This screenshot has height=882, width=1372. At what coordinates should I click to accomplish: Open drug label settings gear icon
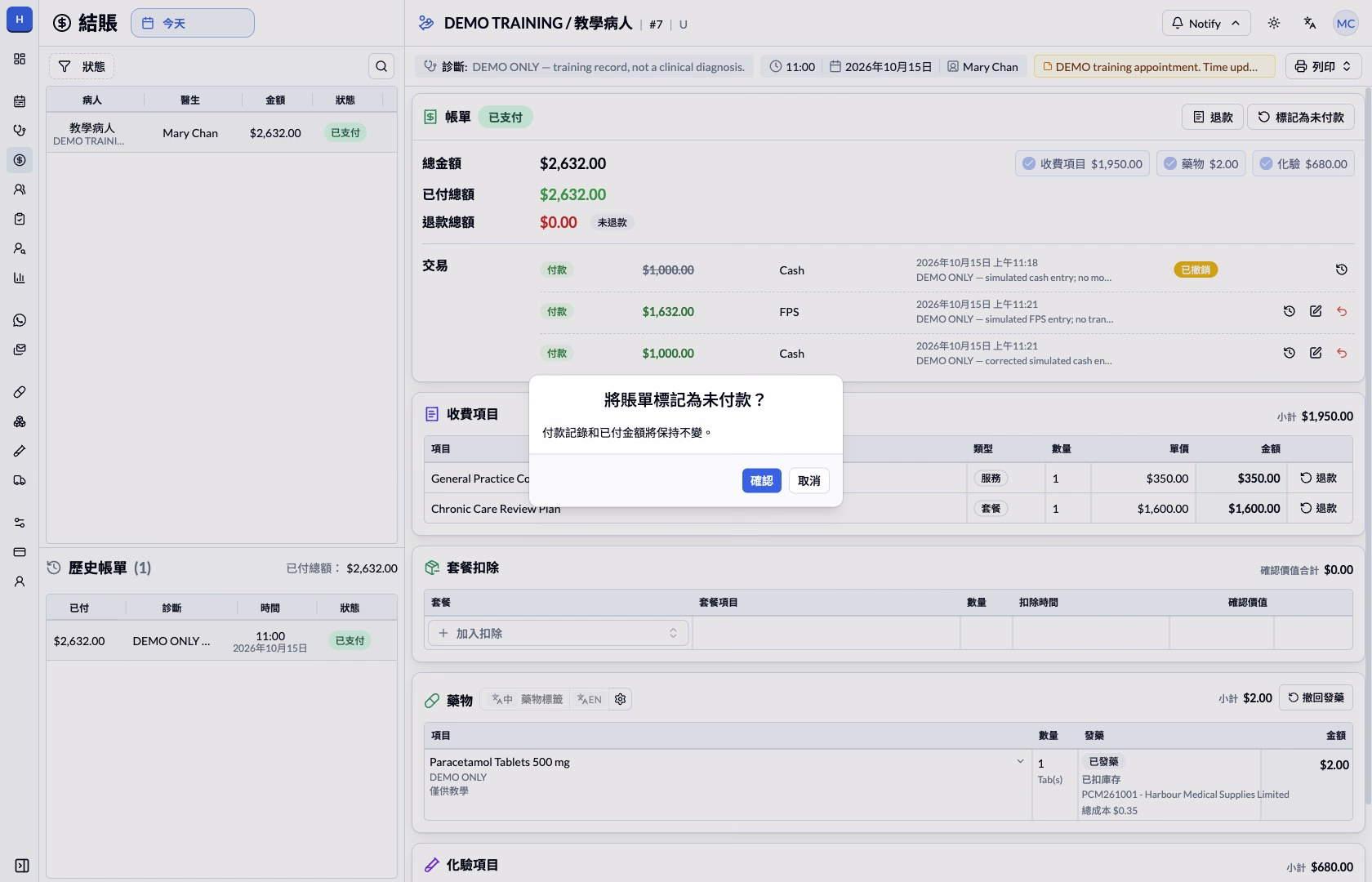pos(620,699)
